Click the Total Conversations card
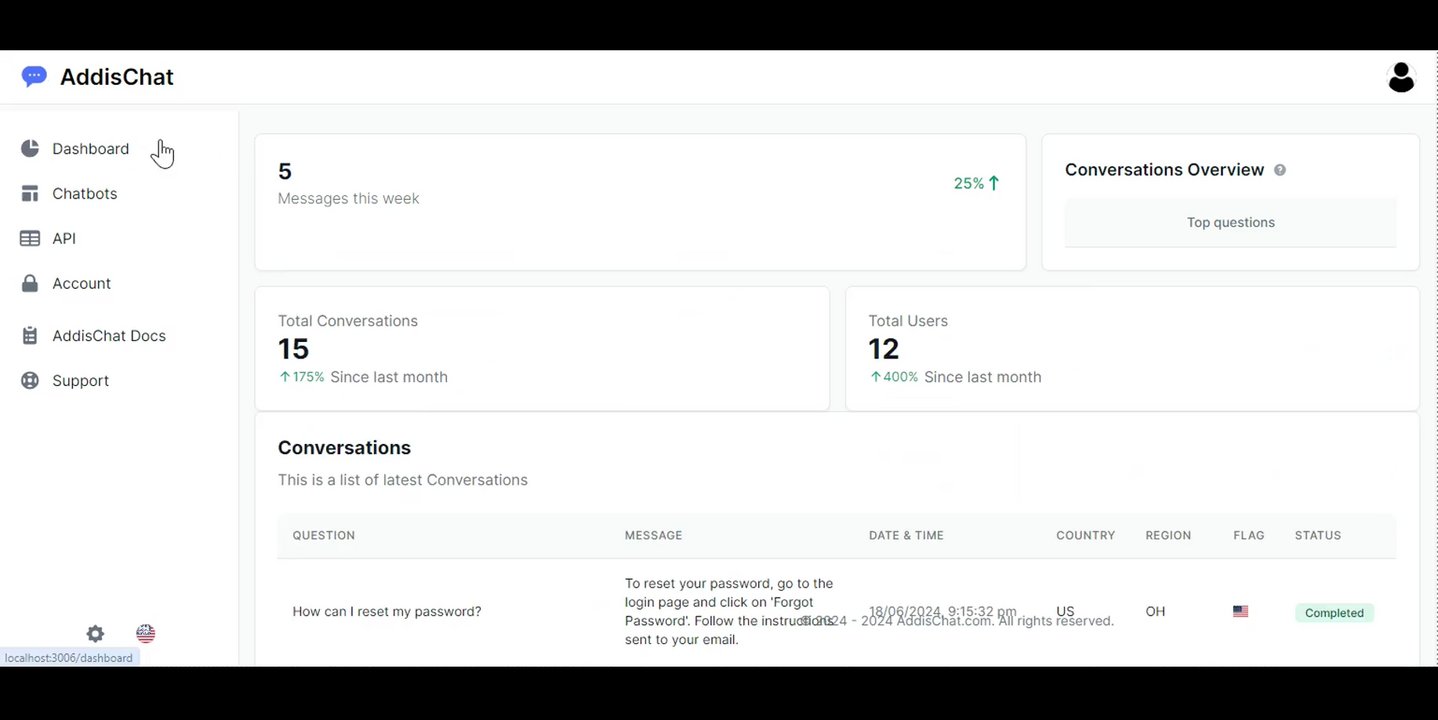This screenshot has width=1438, height=720. pos(542,349)
